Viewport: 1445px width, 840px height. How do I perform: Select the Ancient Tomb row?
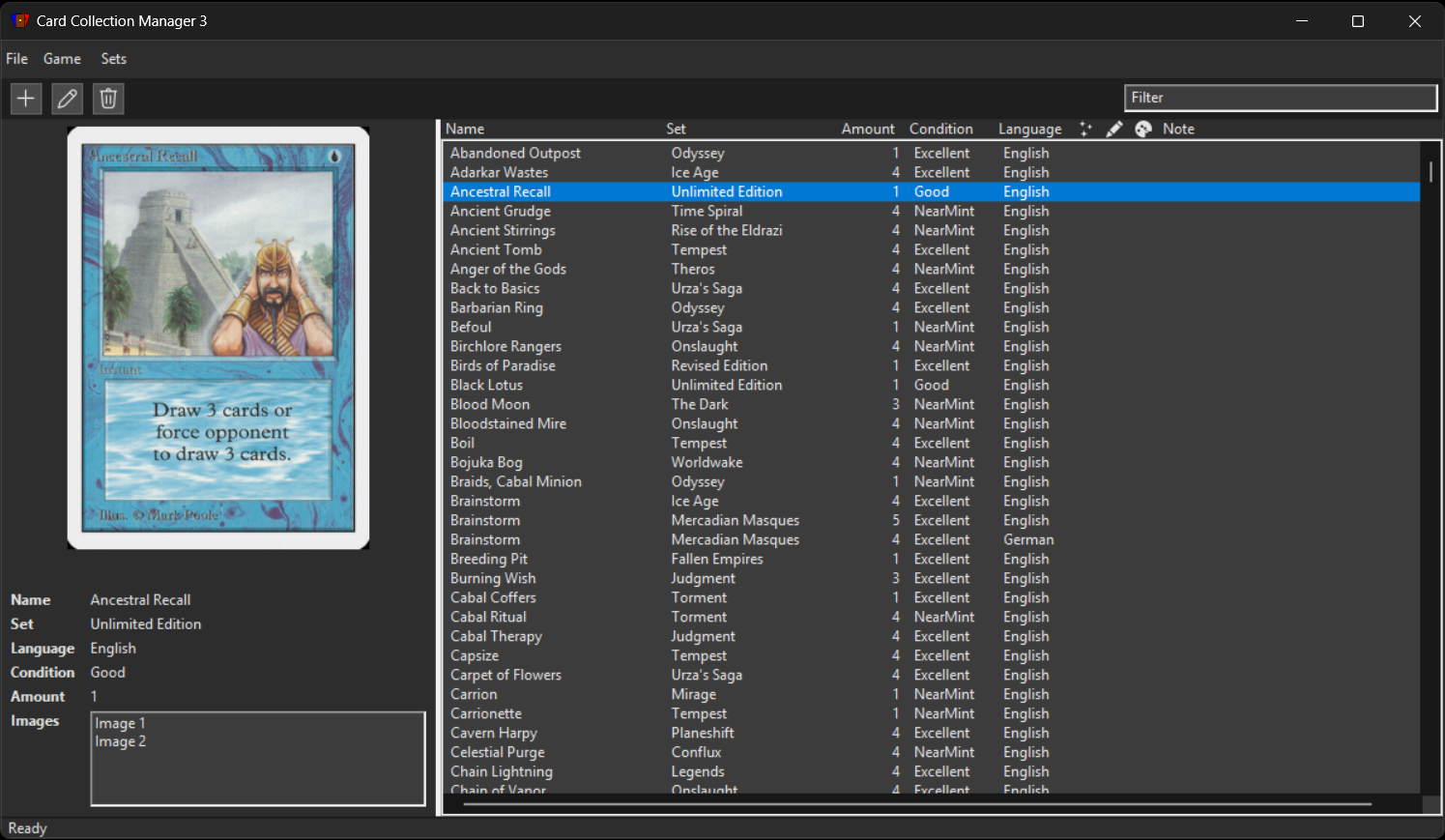[932, 249]
